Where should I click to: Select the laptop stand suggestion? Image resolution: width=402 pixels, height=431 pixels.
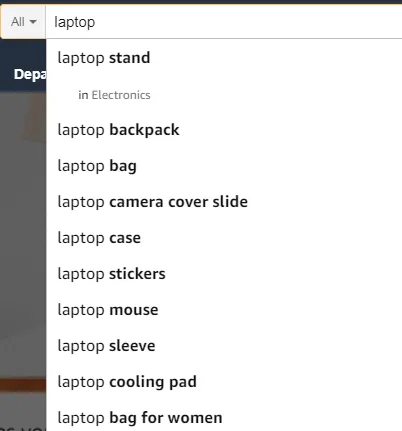tap(224, 58)
